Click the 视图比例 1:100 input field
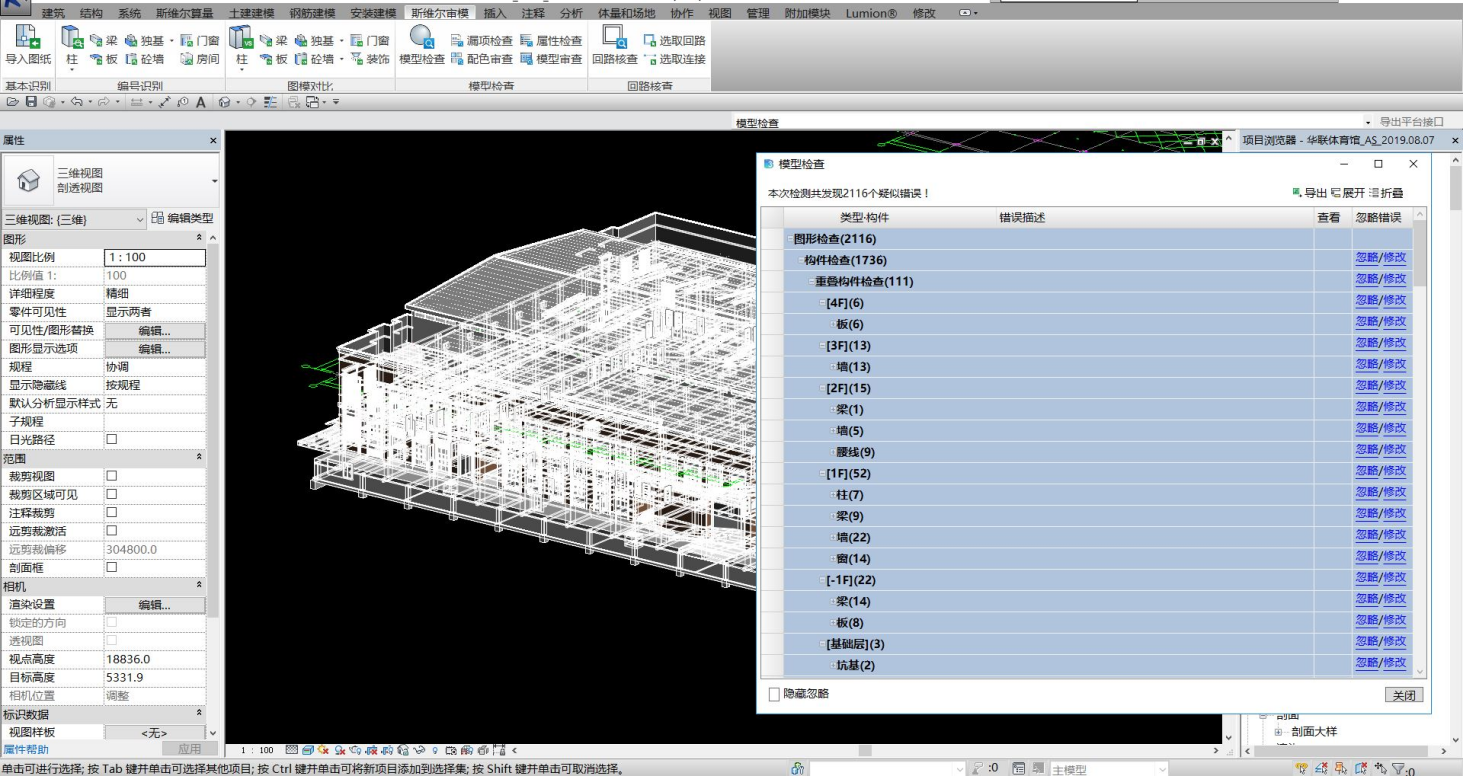Image resolution: width=1463 pixels, height=776 pixels. (x=154, y=257)
